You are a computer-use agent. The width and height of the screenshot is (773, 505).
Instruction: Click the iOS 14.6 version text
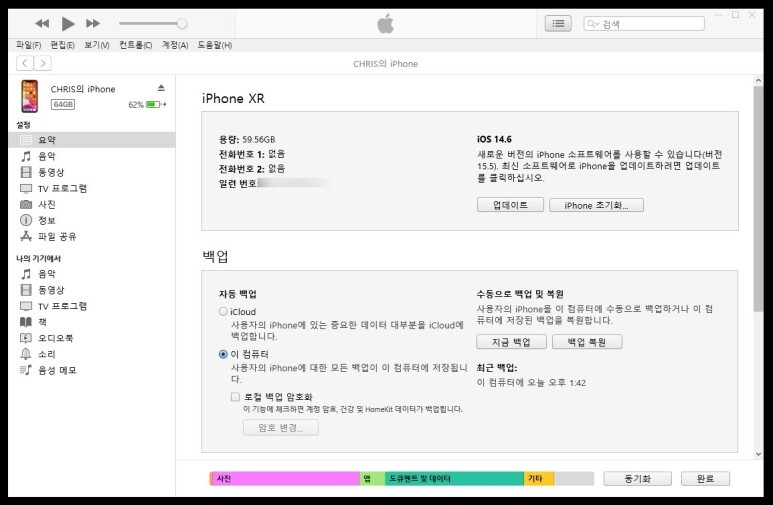click(494, 139)
